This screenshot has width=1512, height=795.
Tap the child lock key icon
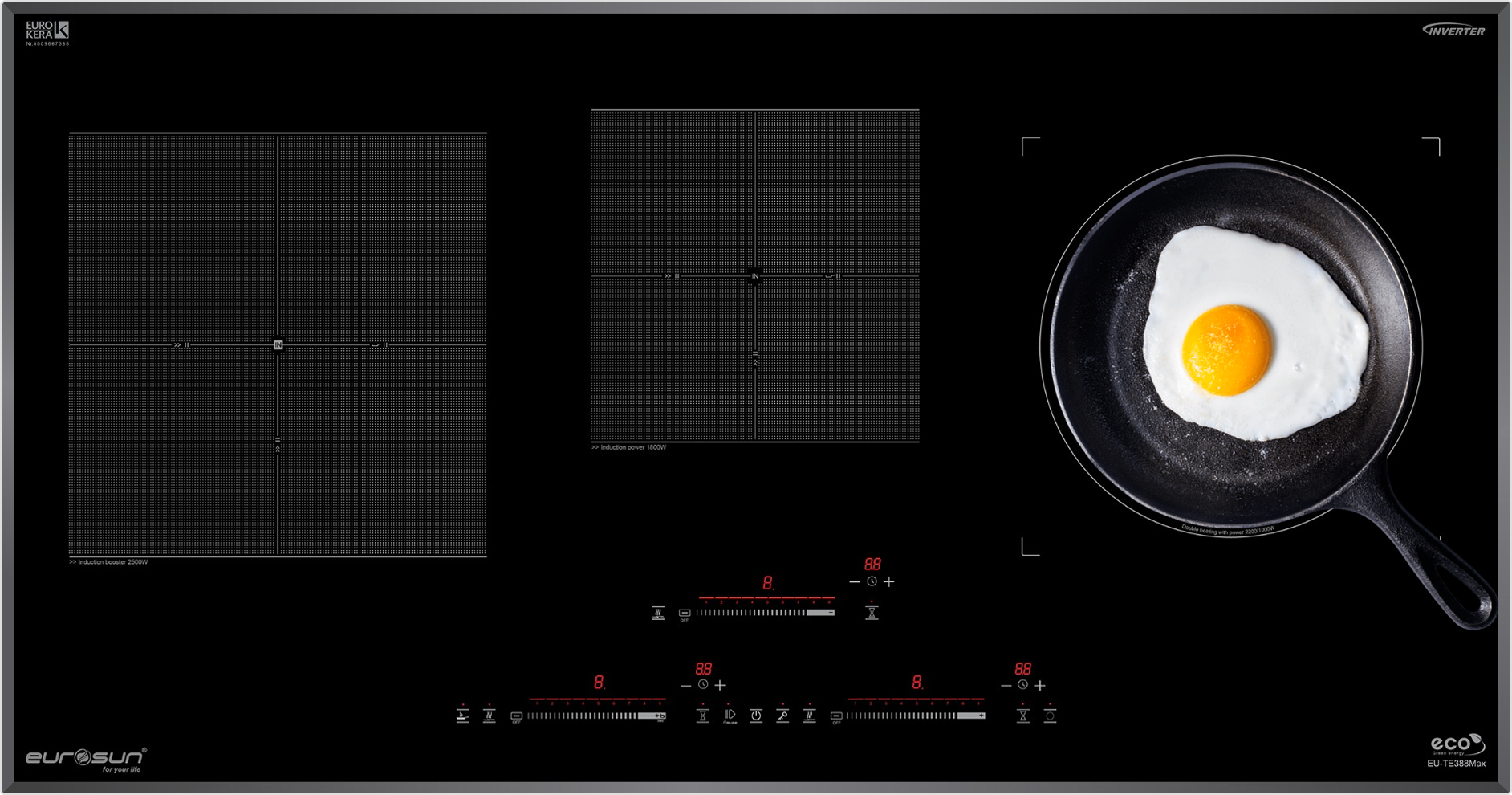(x=782, y=715)
